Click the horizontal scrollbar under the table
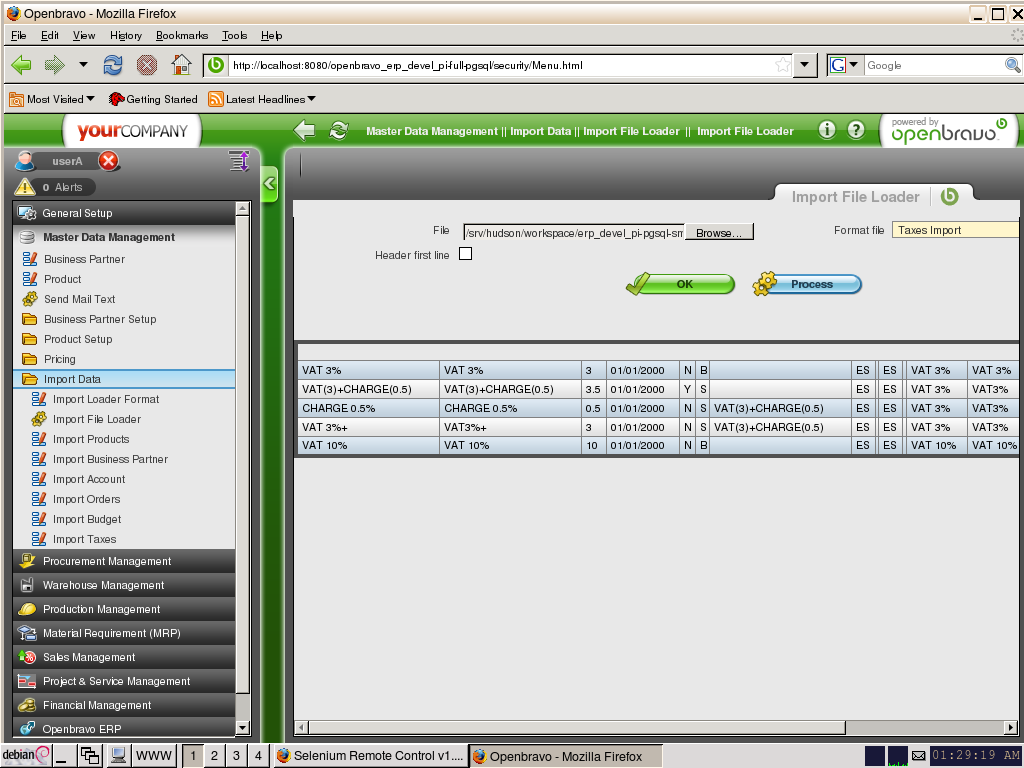This screenshot has width=1024, height=768. click(x=577, y=727)
